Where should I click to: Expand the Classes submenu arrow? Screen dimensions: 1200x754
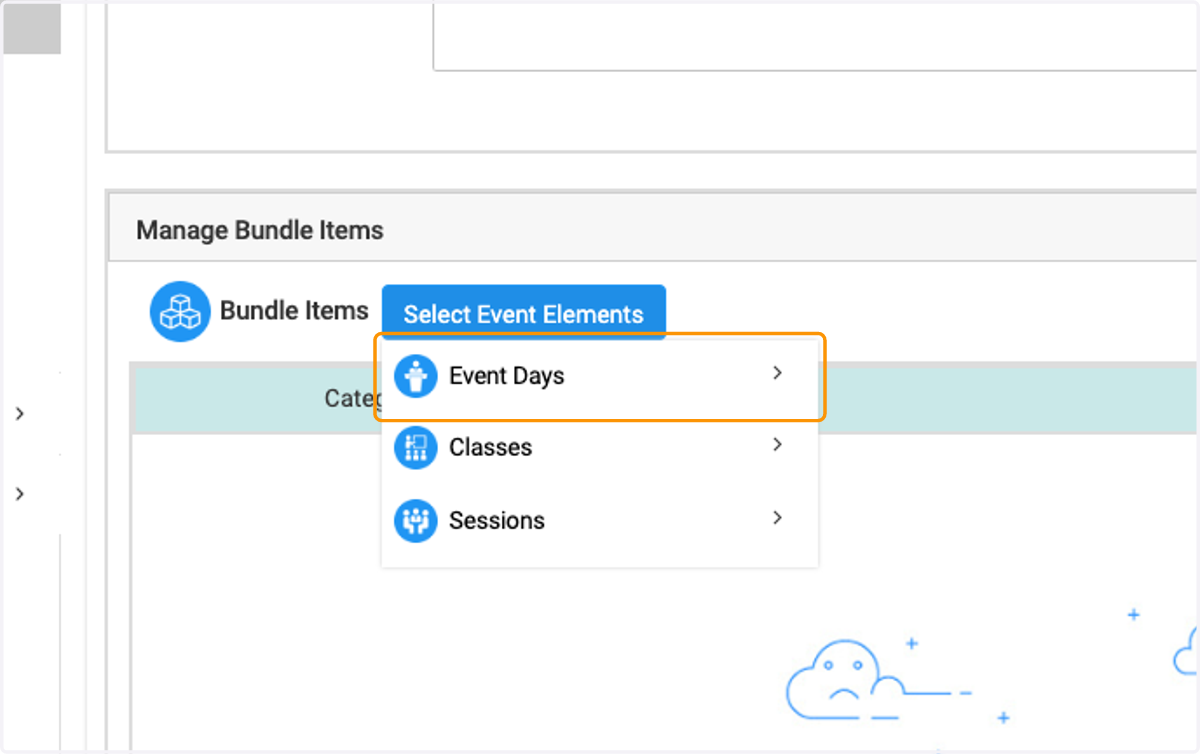(x=777, y=445)
